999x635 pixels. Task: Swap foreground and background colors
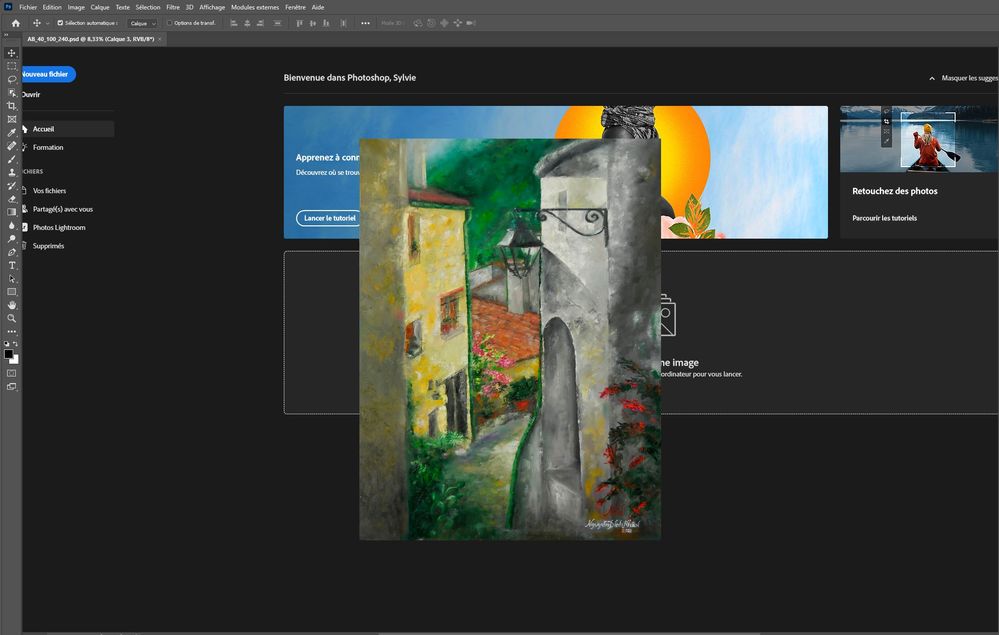(x=15, y=344)
